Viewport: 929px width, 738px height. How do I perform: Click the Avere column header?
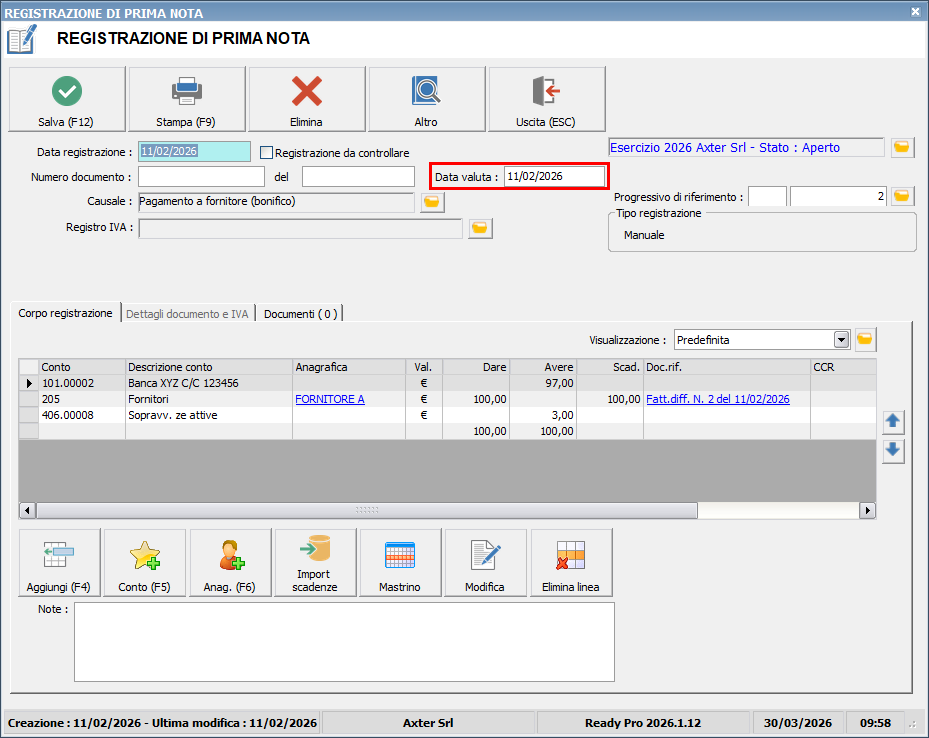543,367
